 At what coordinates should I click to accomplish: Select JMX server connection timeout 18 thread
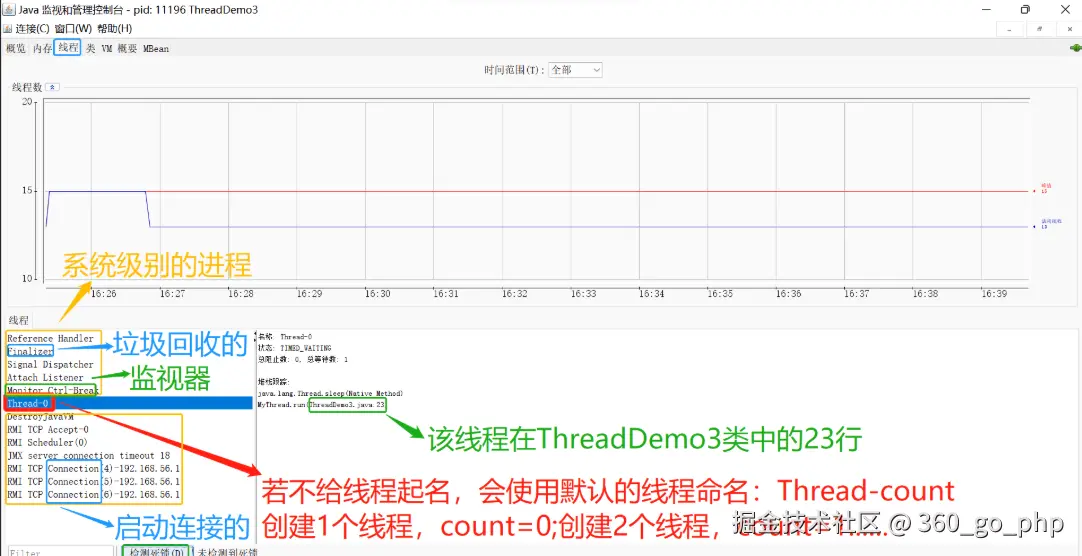(x=88, y=455)
